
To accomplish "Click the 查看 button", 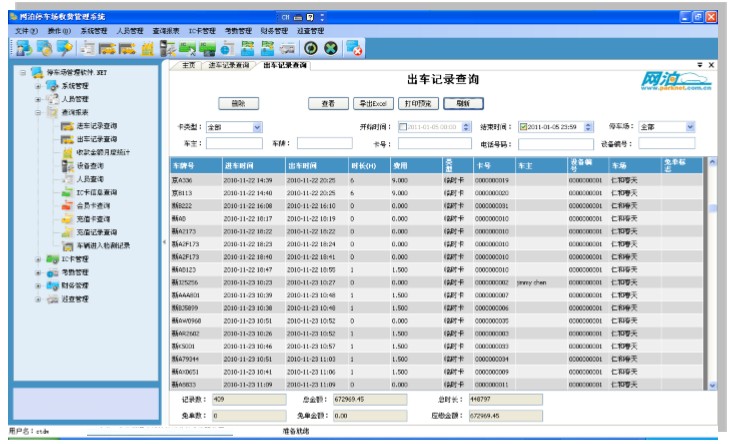I will coord(328,104).
